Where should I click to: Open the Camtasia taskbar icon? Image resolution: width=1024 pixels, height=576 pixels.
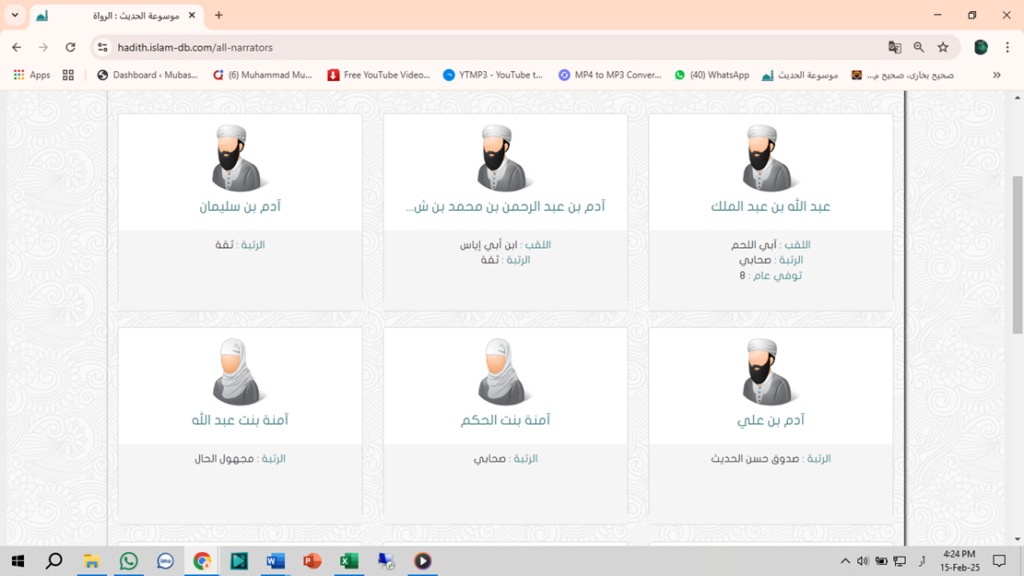click(x=239, y=561)
